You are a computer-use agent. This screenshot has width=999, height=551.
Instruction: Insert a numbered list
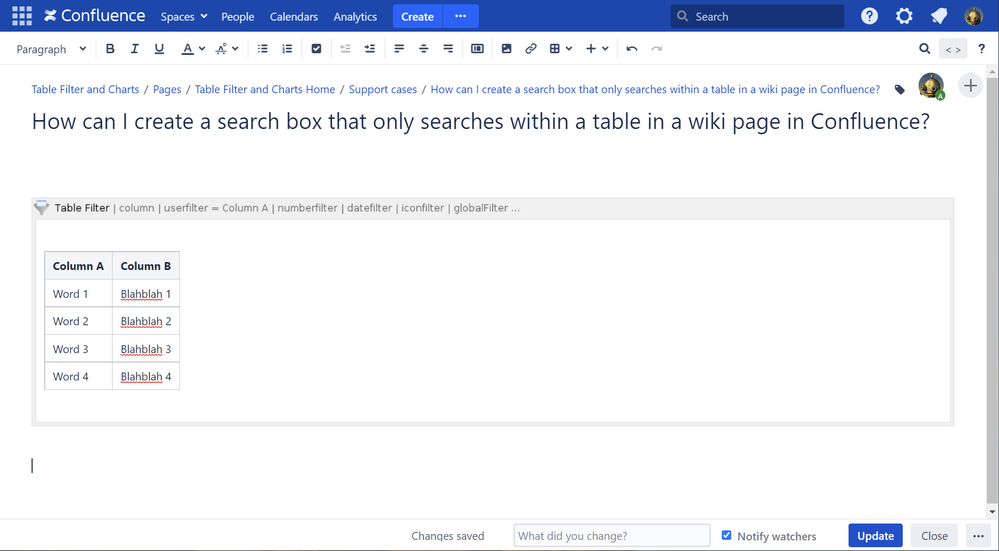287,48
